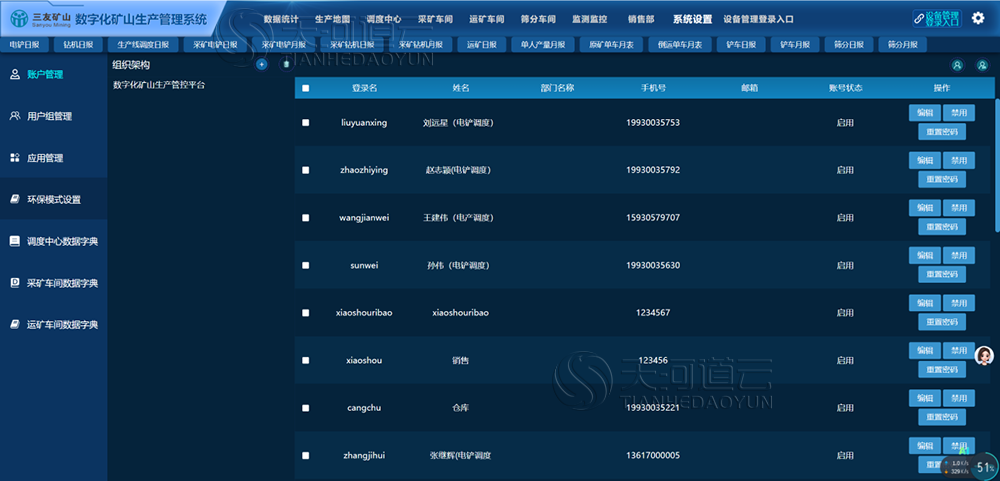Click the 应用管理 apps icon
The height and width of the screenshot is (481, 1000).
15,158
